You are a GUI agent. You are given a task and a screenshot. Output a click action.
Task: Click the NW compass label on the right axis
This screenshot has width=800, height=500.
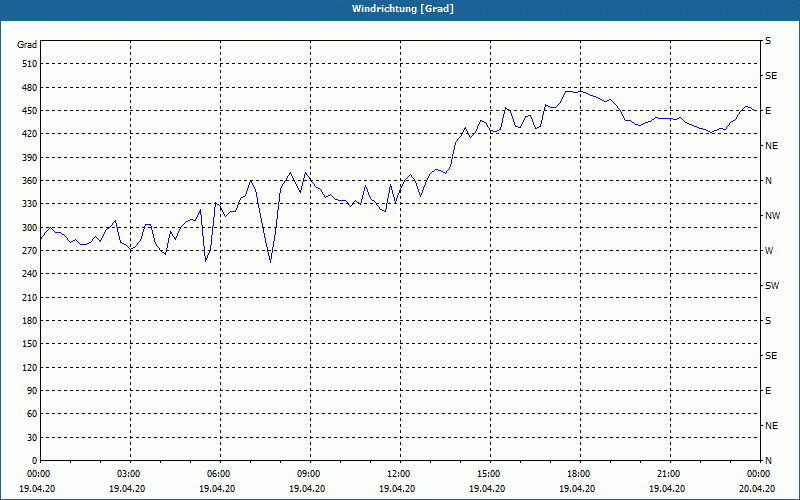click(x=772, y=216)
